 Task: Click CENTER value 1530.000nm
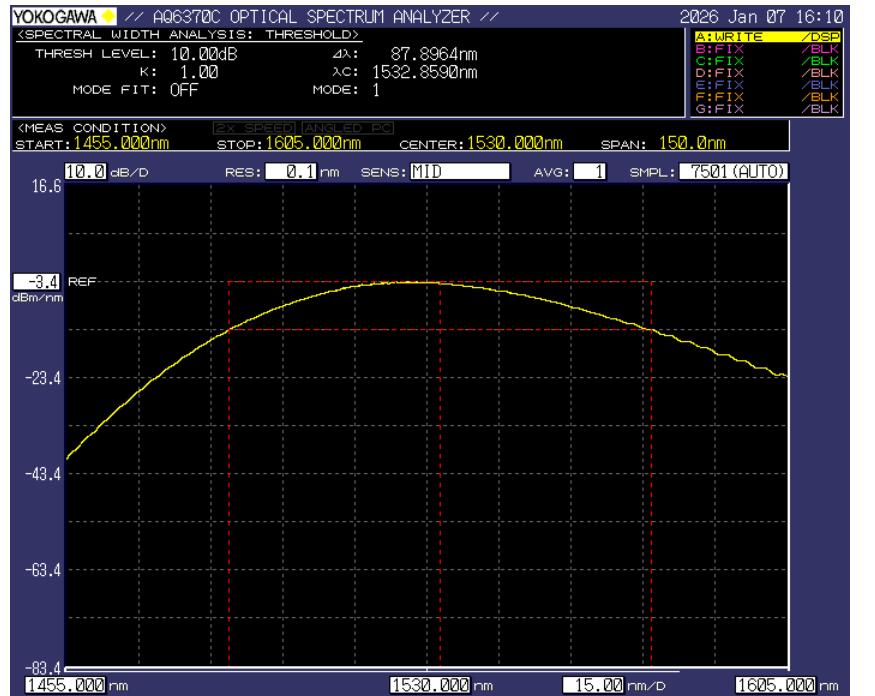[515, 143]
